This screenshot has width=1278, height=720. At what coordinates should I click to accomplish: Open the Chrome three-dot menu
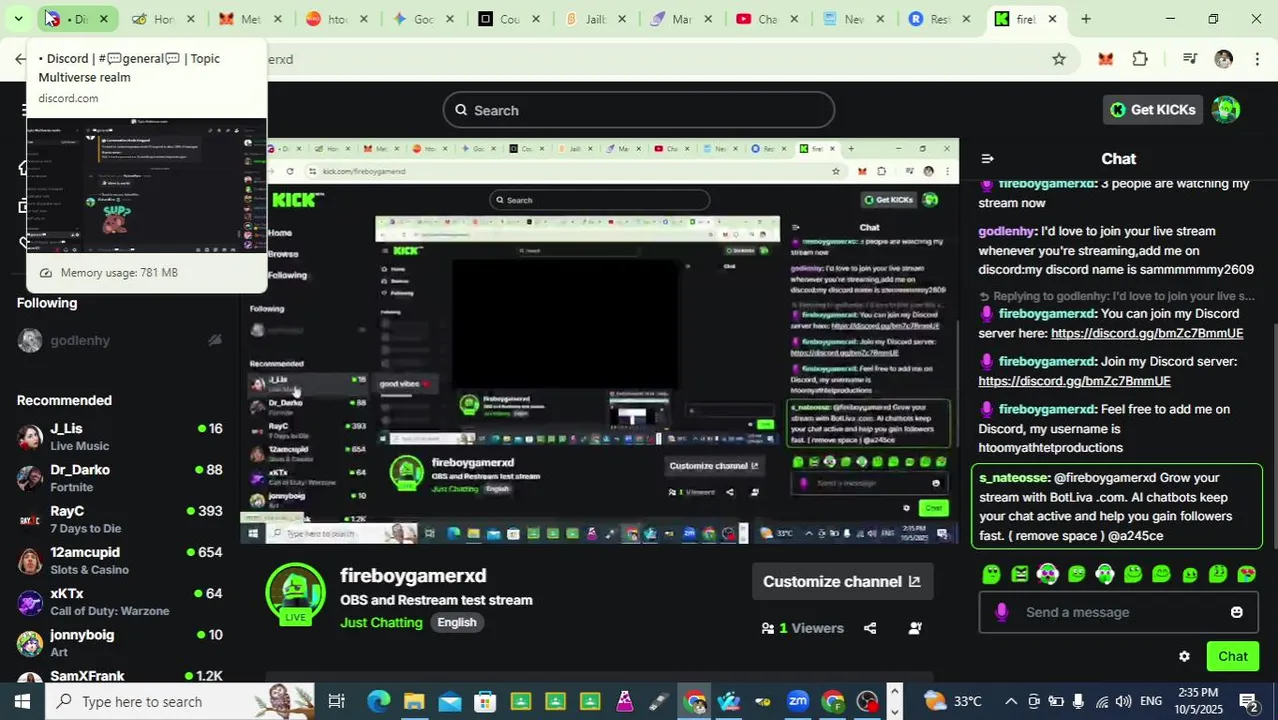click(1255, 59)
